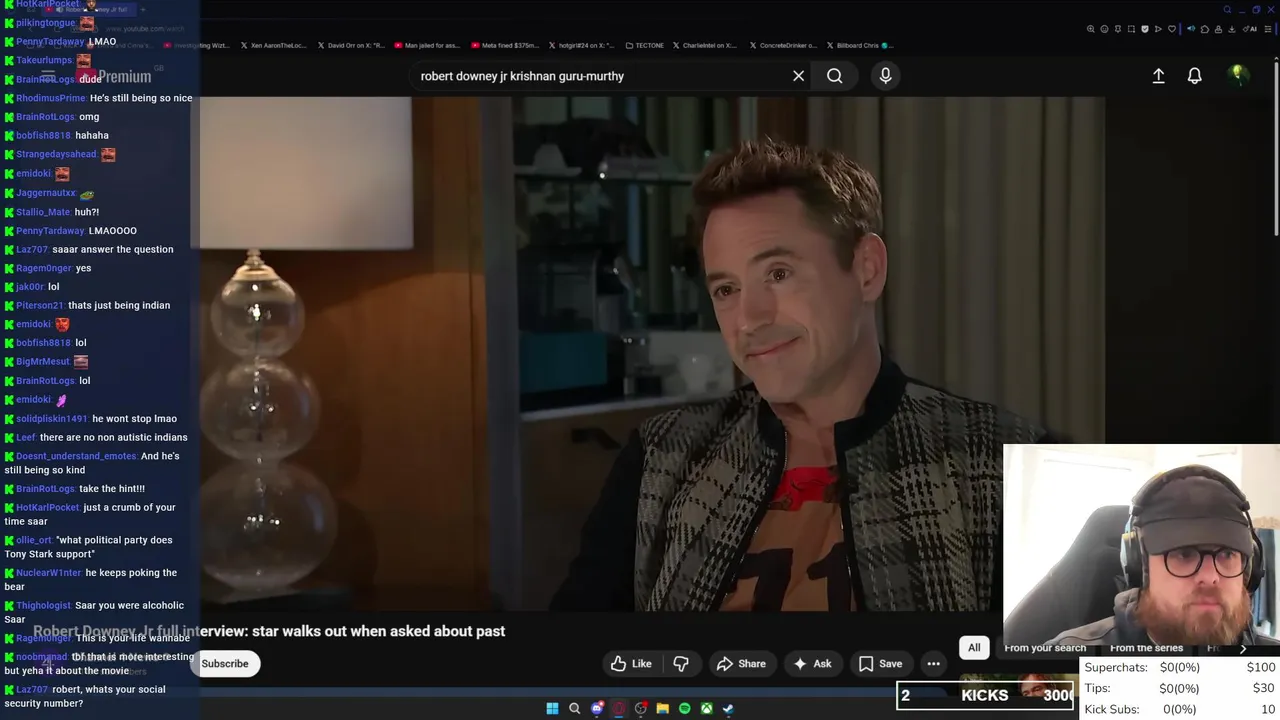The height and width of the screenshot is (720, 1280).
Task: Show more filter chips with right chevron
Action: coord(1243,648)
